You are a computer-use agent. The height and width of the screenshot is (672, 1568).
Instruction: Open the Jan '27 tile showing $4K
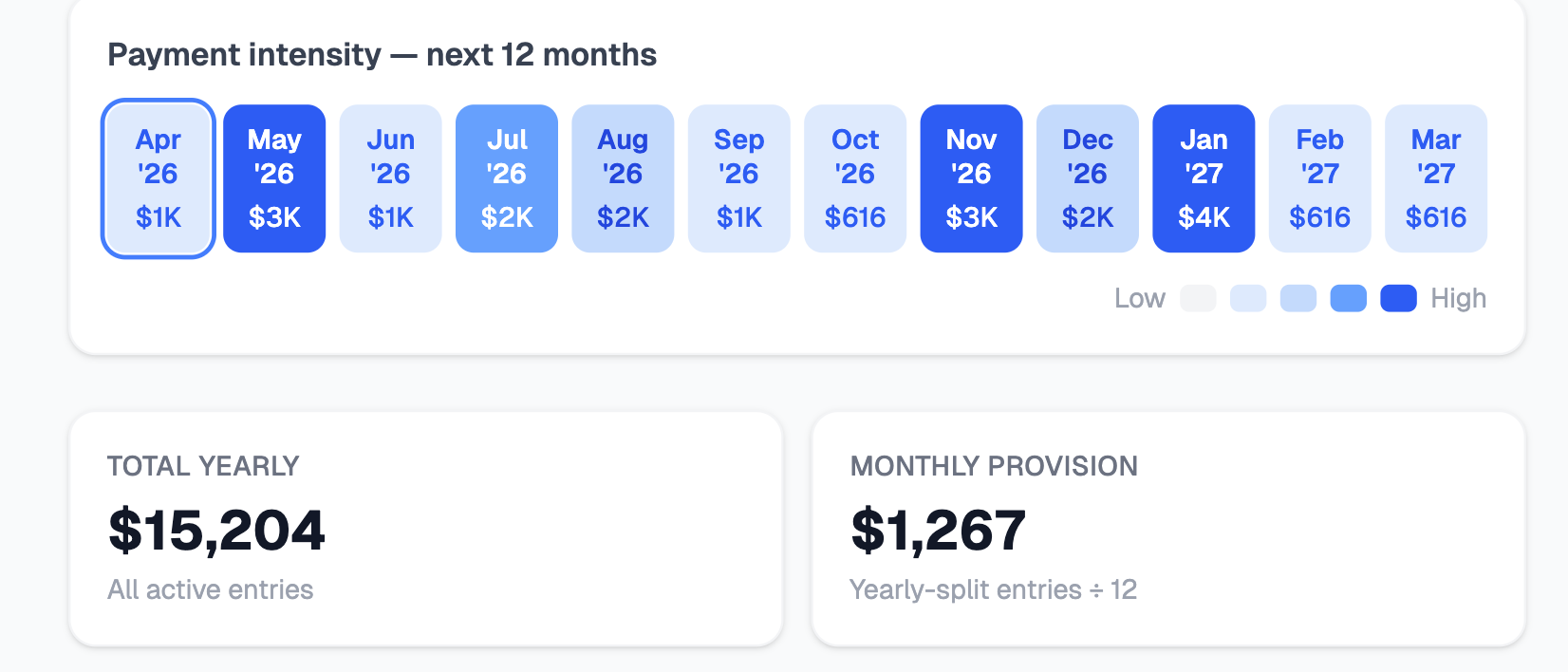coord(1204,177)
